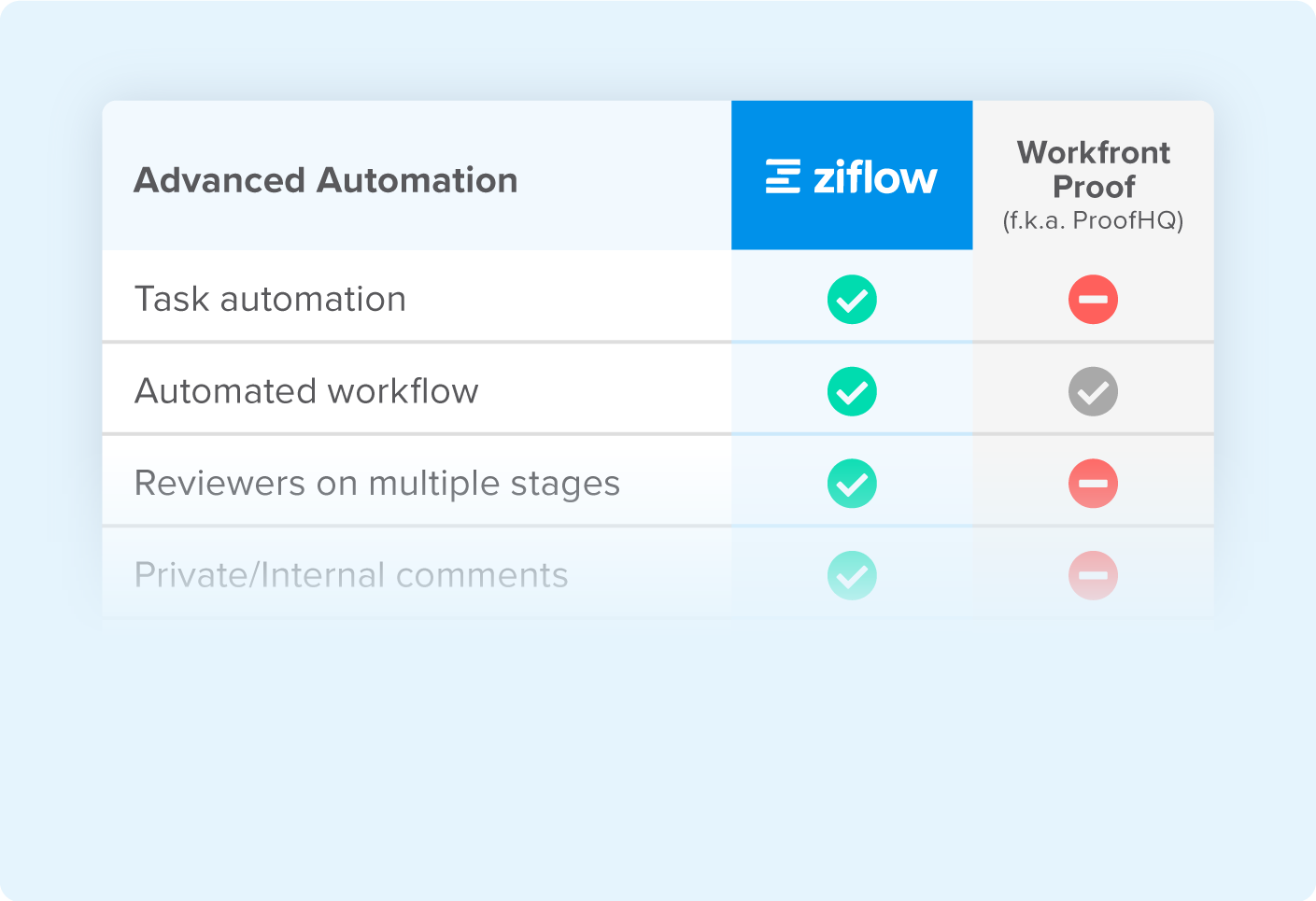Click the Ziflow stacked-lines logo mark

click(x=783, y=176)
